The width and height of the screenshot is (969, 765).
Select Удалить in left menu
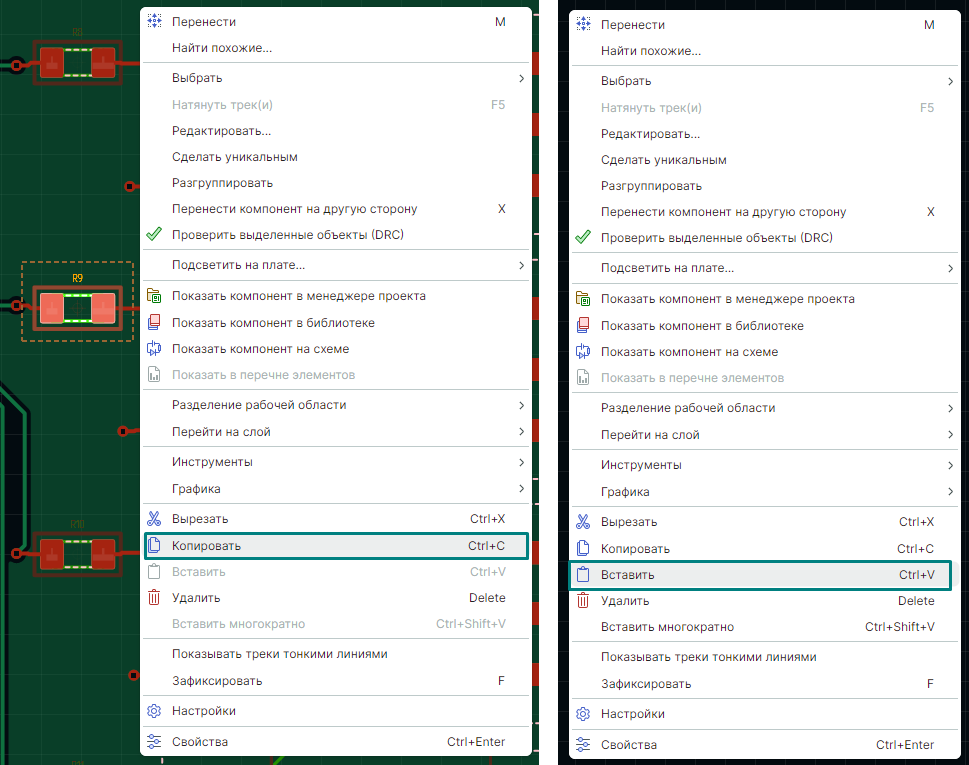[x=336, y=598]
